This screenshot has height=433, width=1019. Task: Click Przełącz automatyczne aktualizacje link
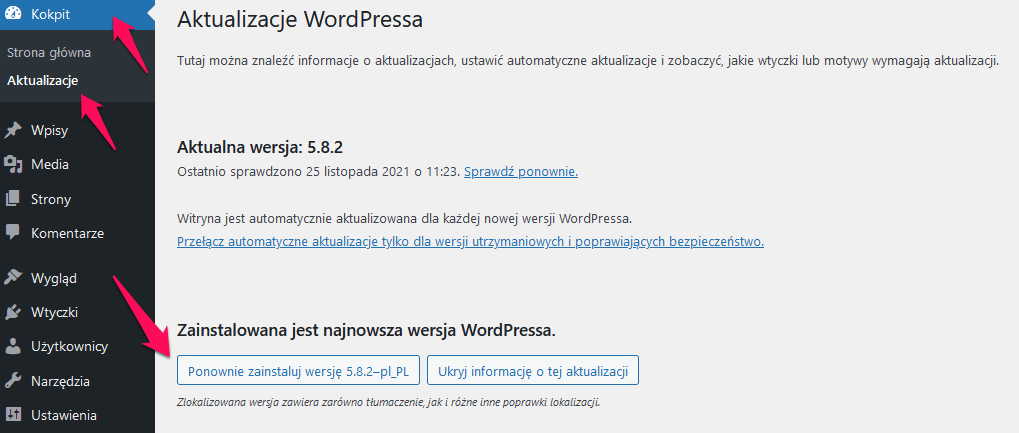point(471,242)
